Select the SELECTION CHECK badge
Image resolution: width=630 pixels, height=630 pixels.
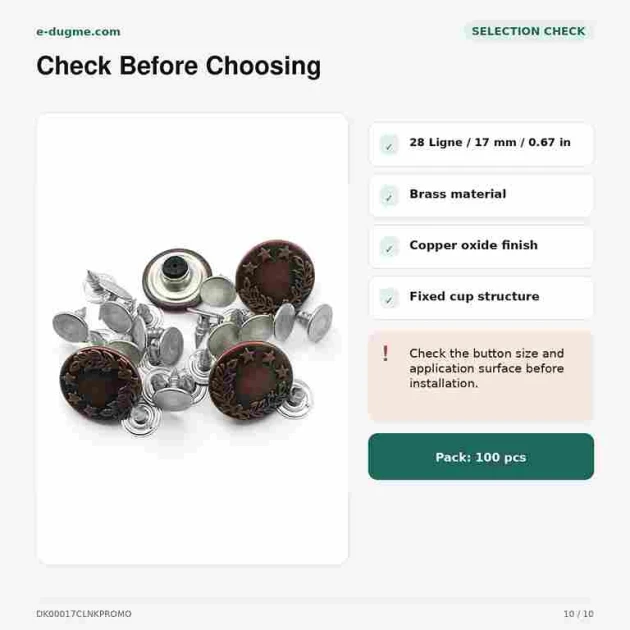pos(528,31)
